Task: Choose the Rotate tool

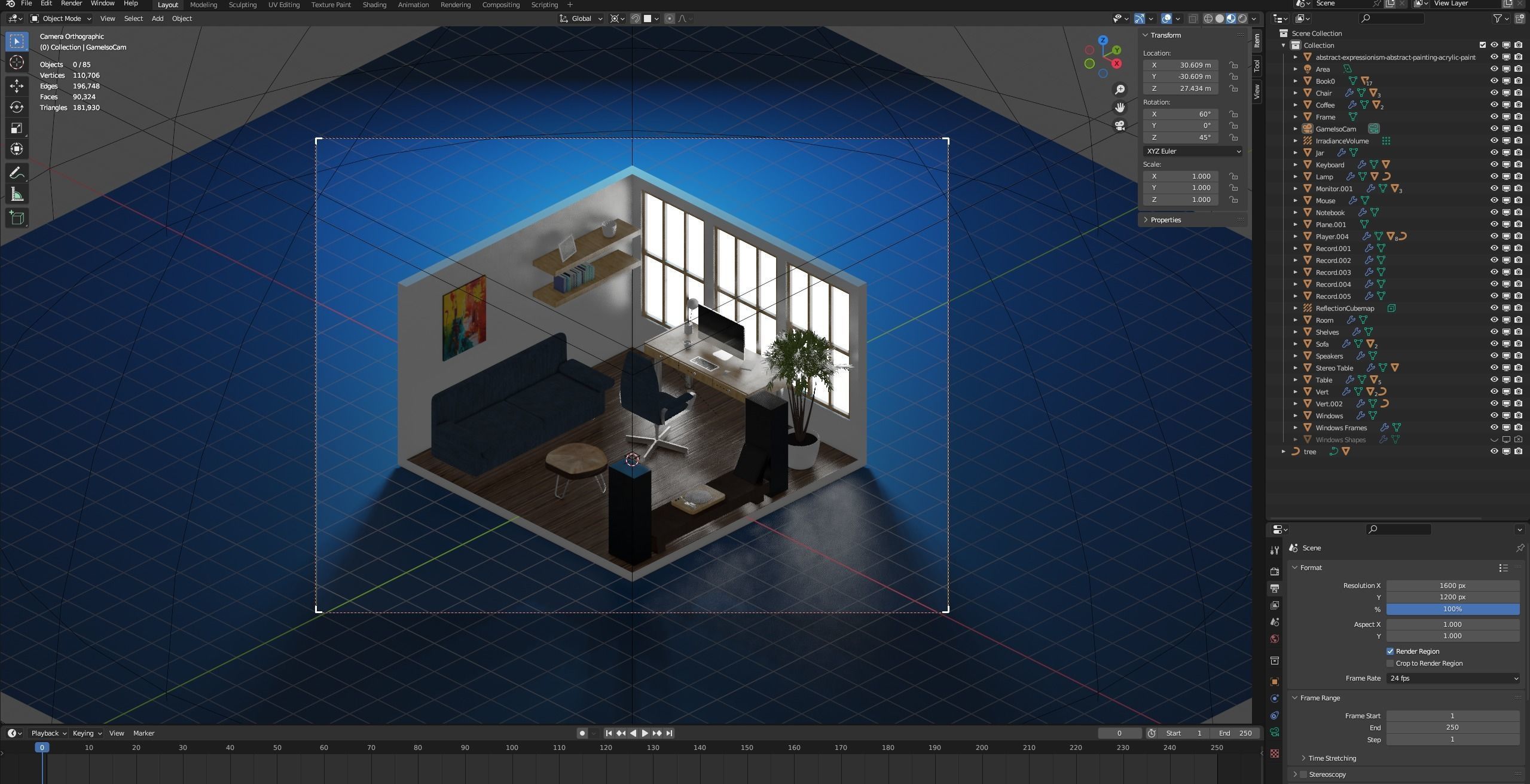Action: tap(17, 107)
